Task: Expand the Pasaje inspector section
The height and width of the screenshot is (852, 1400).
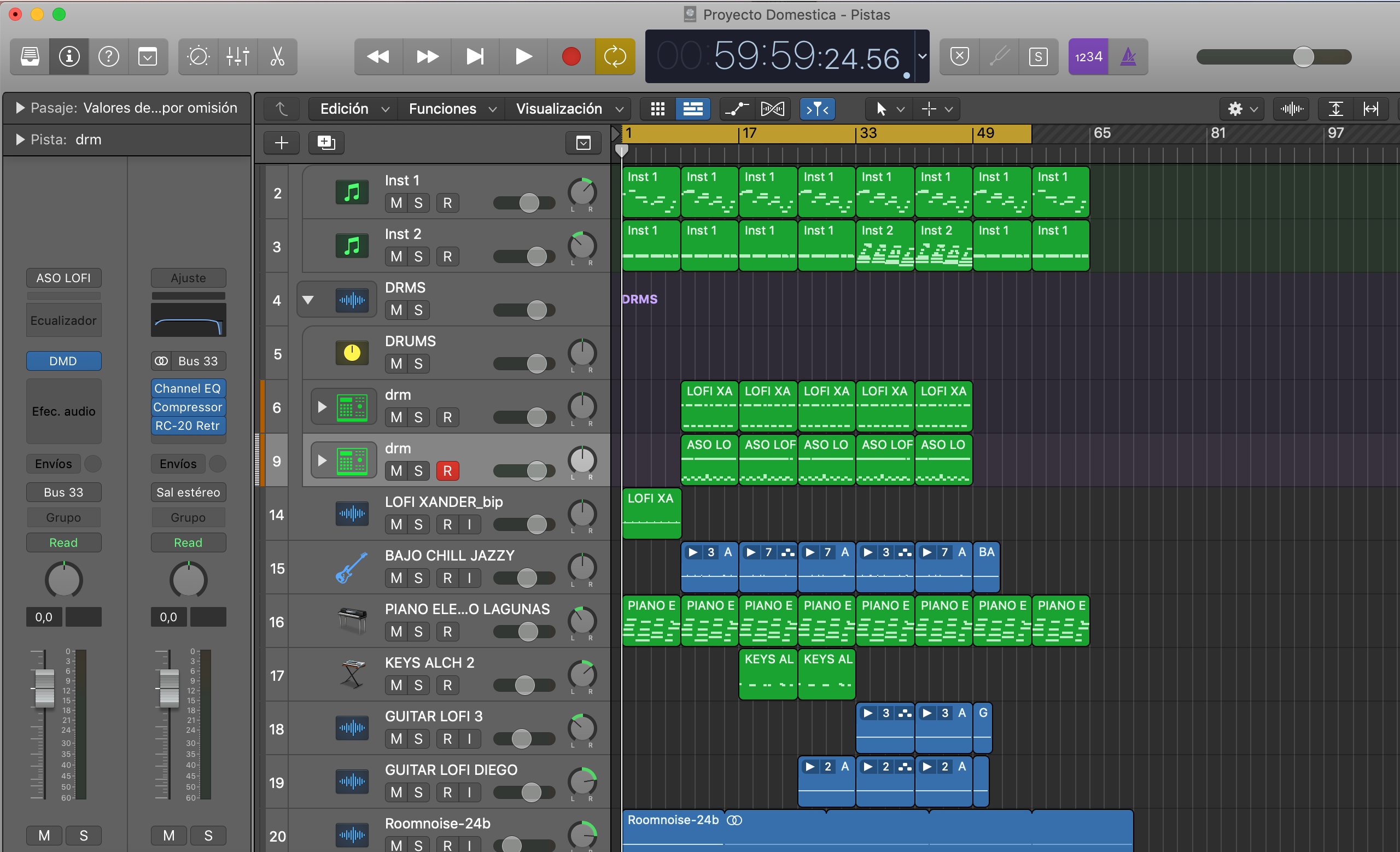Action: (x=20, y=108)
